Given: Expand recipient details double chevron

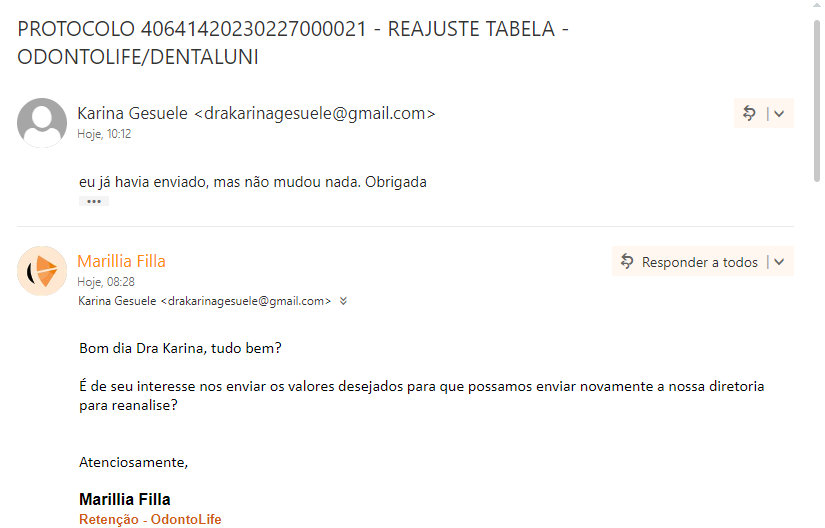Looking at the screenshot, I should coord(343,301).
